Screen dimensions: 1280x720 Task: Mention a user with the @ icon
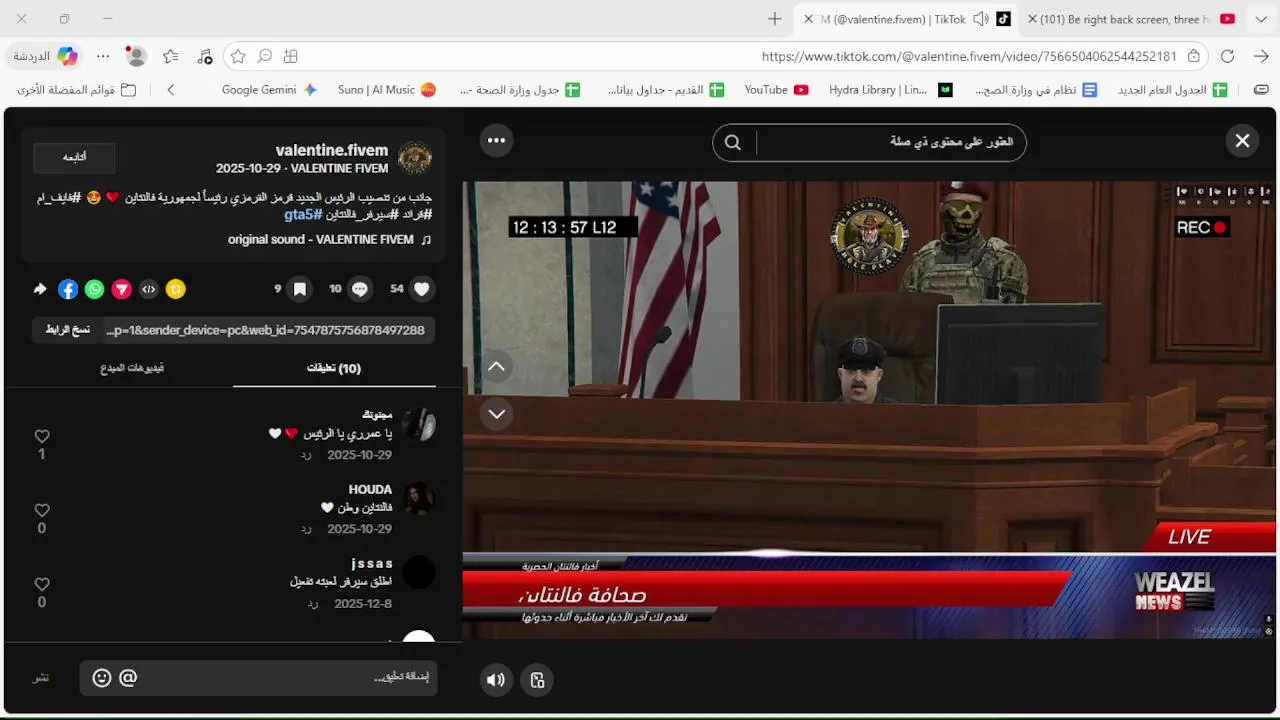click(128, 678)
